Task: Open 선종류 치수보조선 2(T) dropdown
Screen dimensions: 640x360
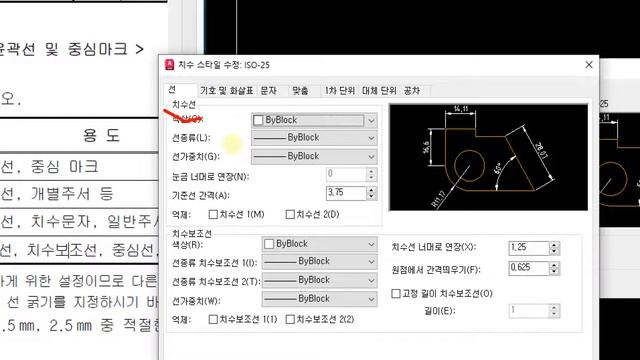Action: (319, 280)
